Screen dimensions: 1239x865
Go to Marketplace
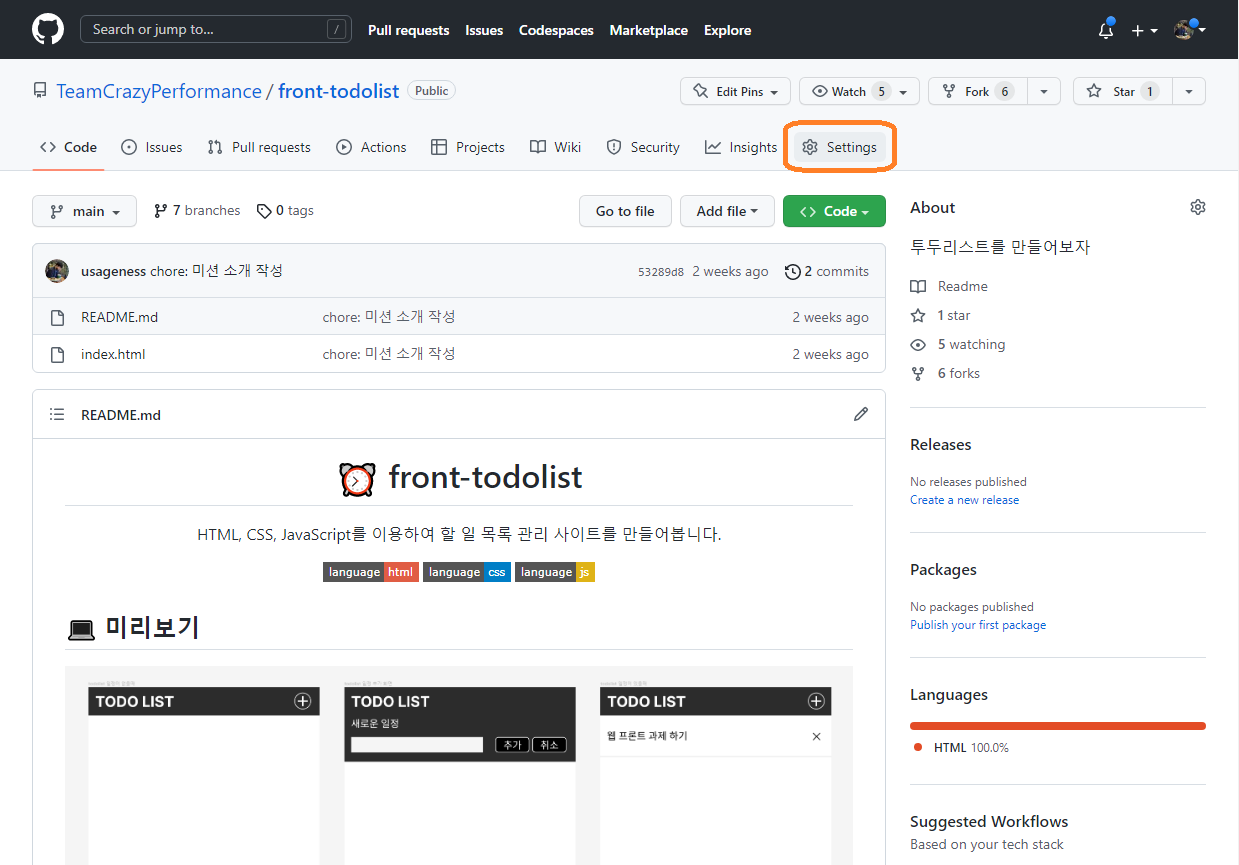[648, 30]
